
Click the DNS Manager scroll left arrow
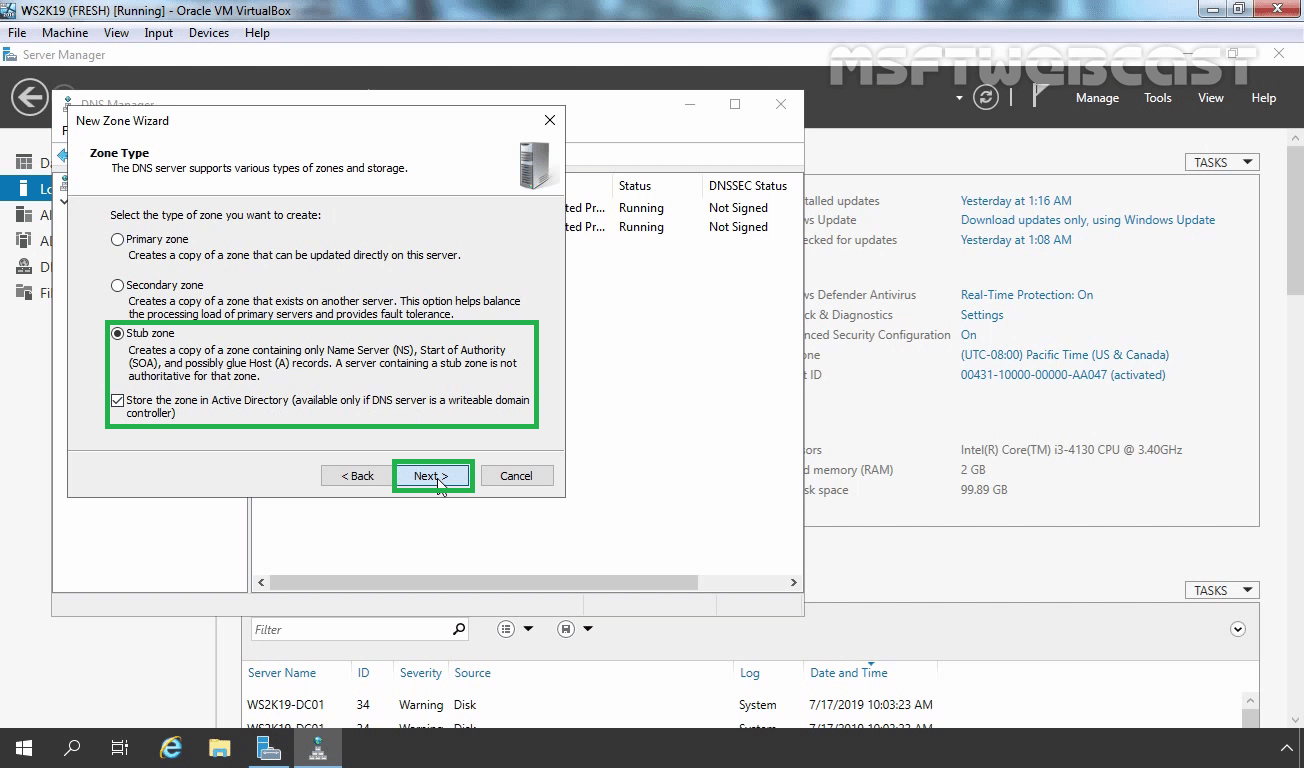point(261,582)
